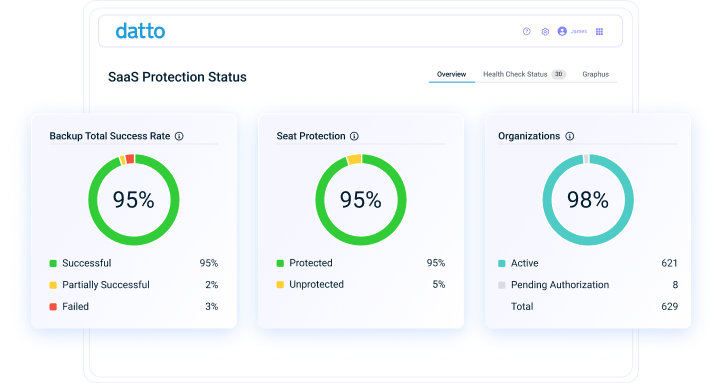Click the red Failed segment of backup donut
The image size is (723, 383).
(x=130, y=159)
